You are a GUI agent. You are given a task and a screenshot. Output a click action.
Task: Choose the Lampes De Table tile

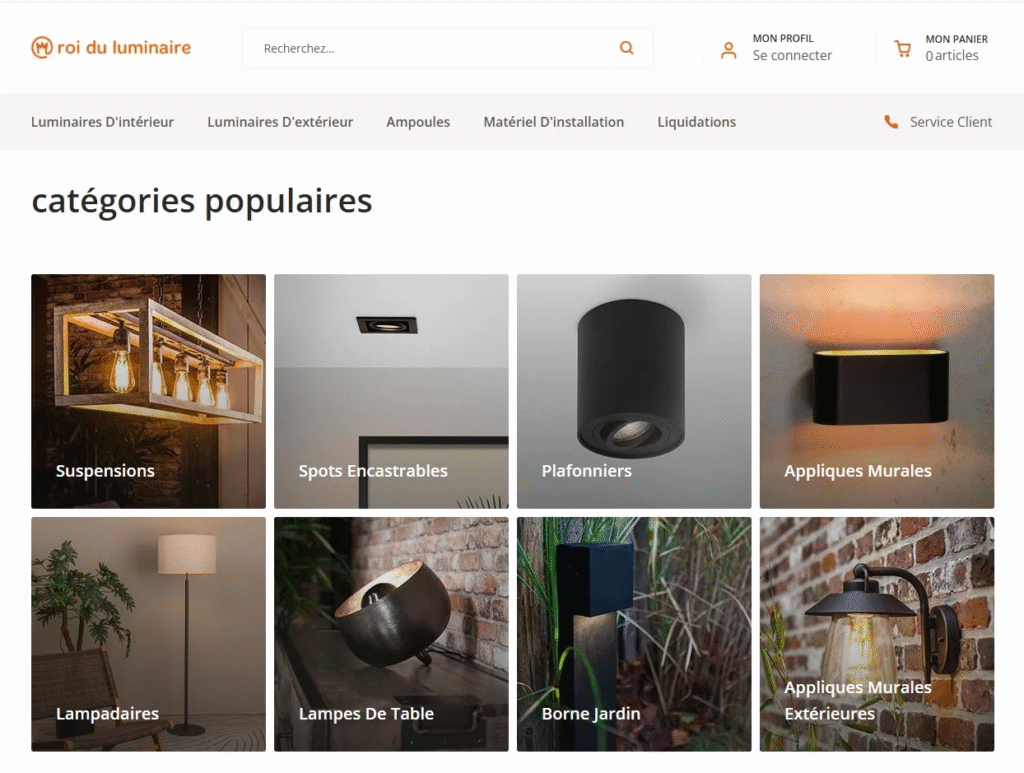(x=391, y=634)
